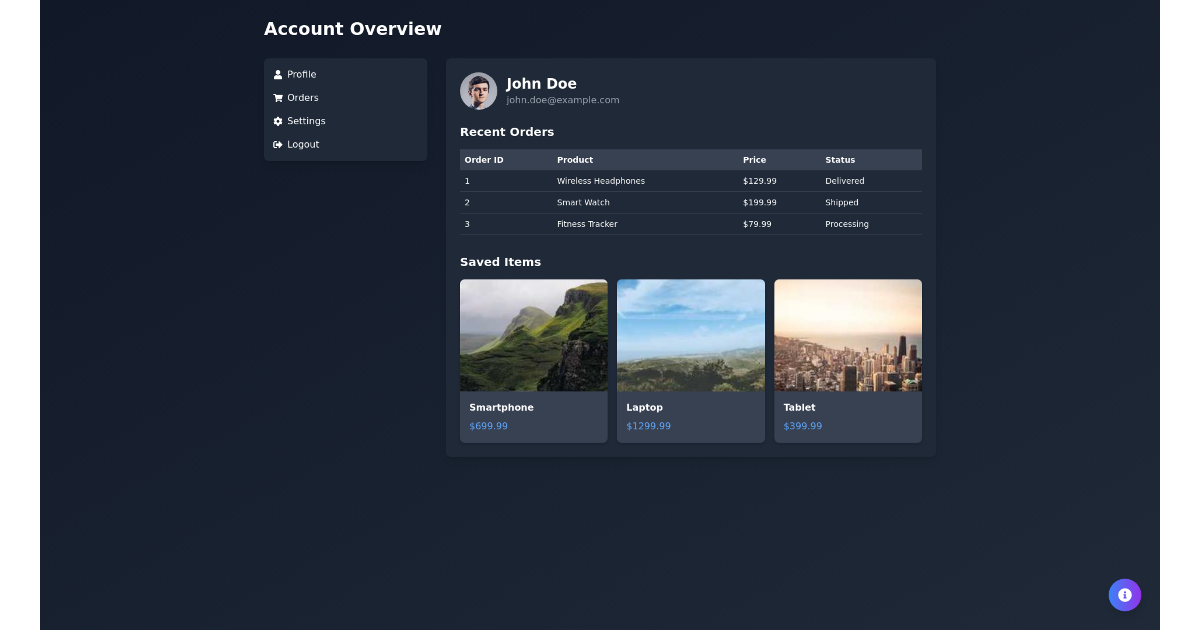Image resolution: width=1200 pixels, height=630 pixels.
Task: Open the Smartphone product thumbnail
Action: click(533, 334)
